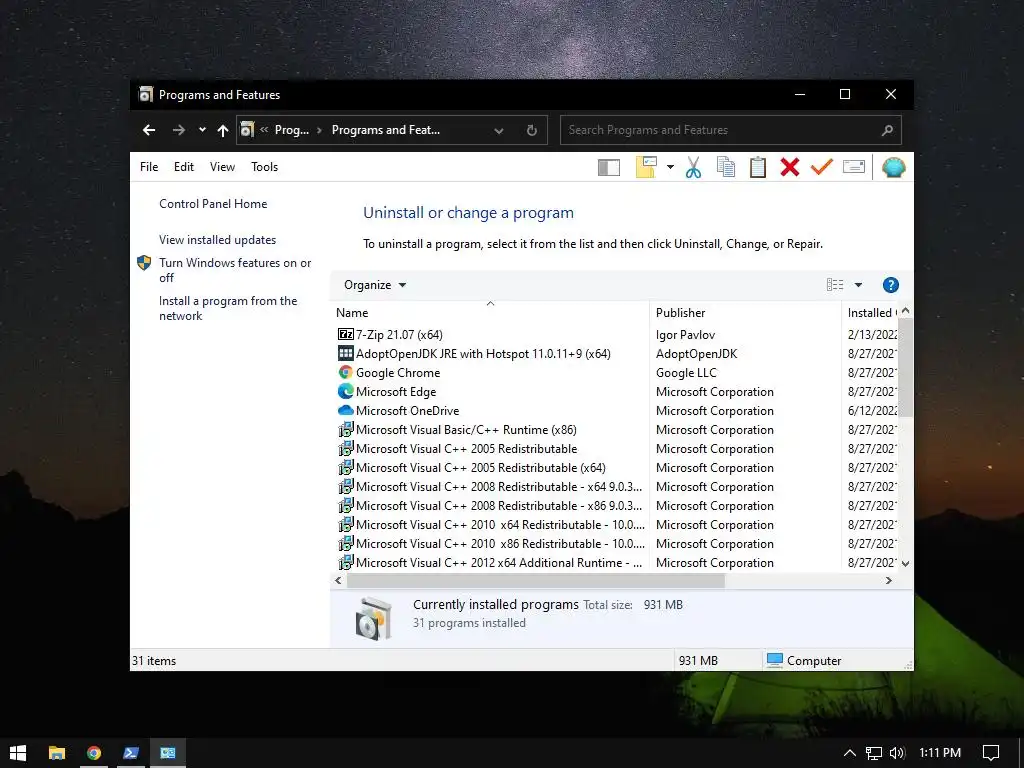The height and width of the screenshot is (768, 1024).
Task: Select AdoptOpenJDK JRE with Hotspot entry
Action: click(474, 353)
